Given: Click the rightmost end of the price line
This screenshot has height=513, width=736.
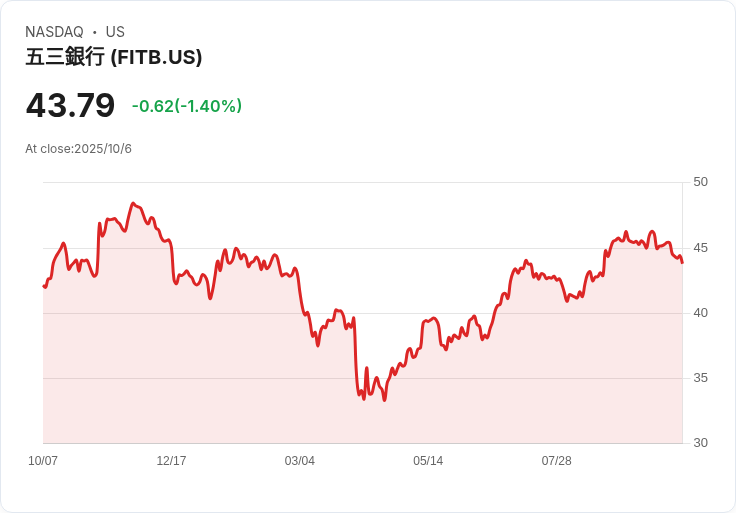Looking at the screenshot, I should pyautogui.click(x=682, y=262).
